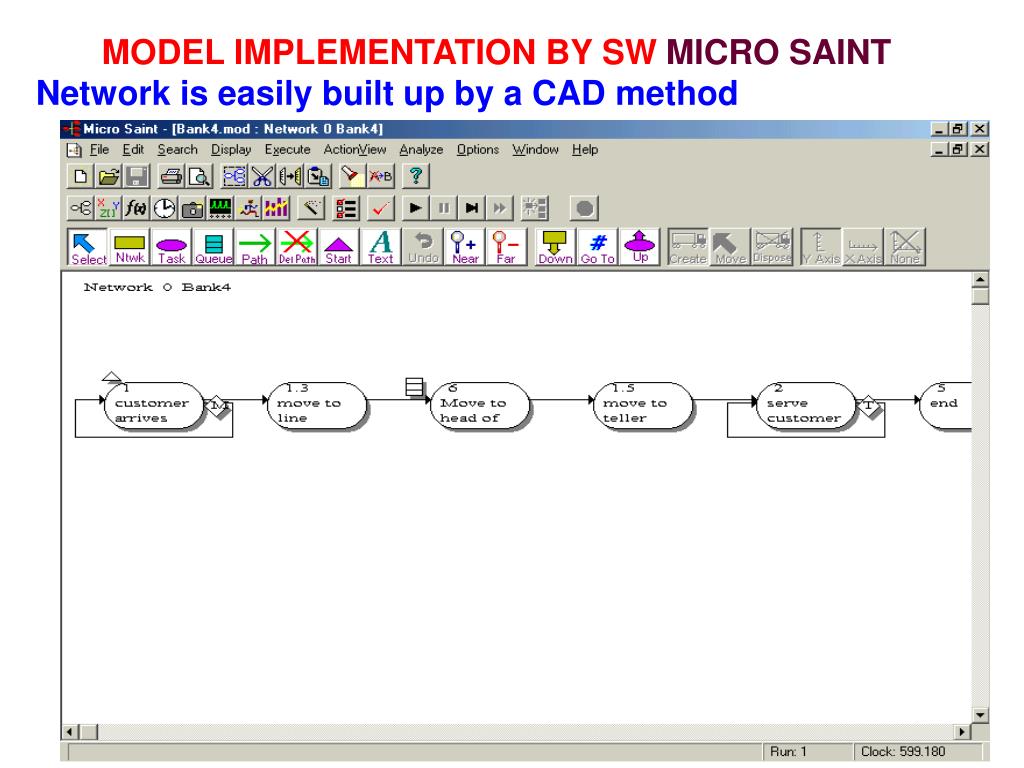Viewport: 1024px width, 768px height.
Task: Click the 'Clock: 599.180' status text
Action: pyautogui.click(x=903, y=752)
